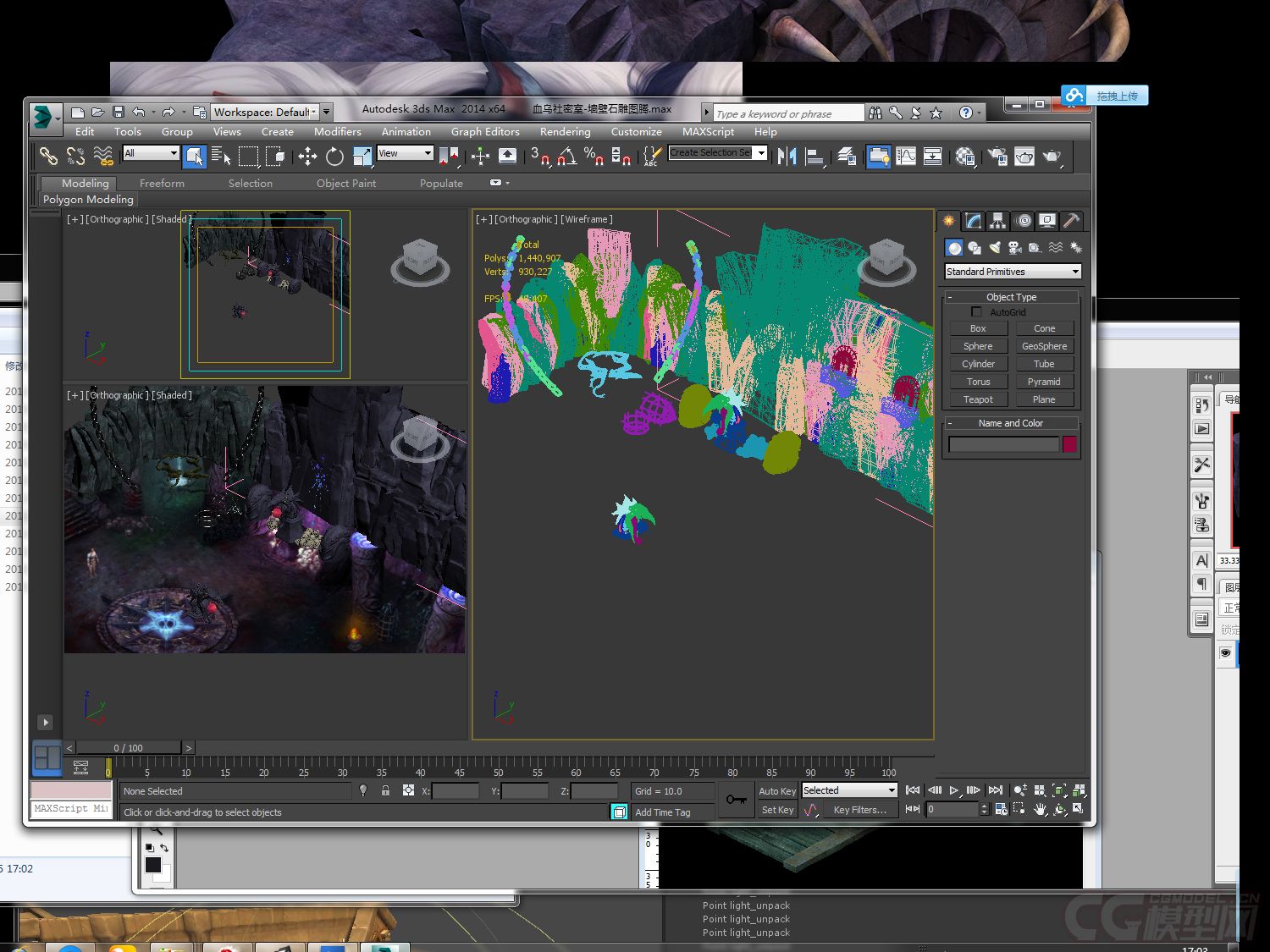Screen dimensions: 1270x952
Task: Open the Graph Editors menu
Action: (x=485, y=131)
